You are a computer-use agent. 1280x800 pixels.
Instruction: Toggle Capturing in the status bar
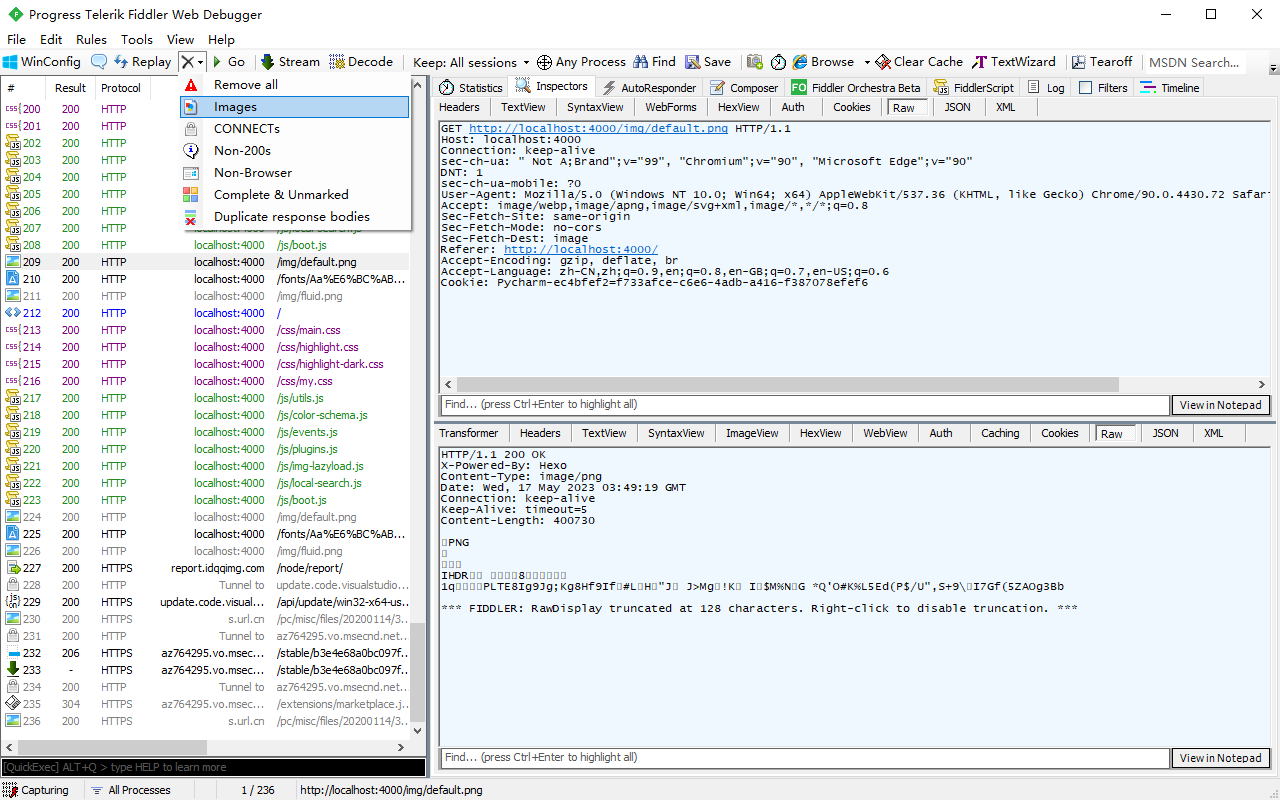(37, 790)
